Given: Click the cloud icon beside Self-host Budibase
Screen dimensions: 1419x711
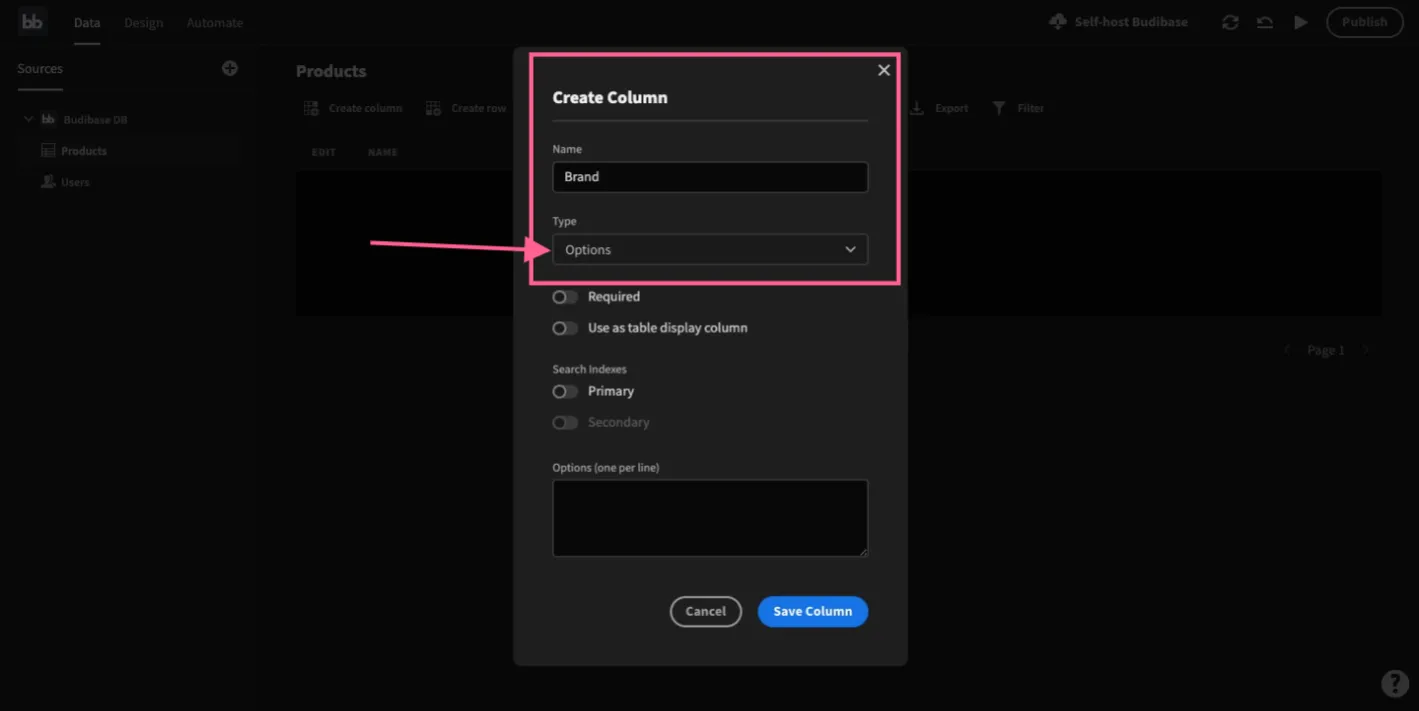Looking at the screenshot, I should [x=1058, y=21].
